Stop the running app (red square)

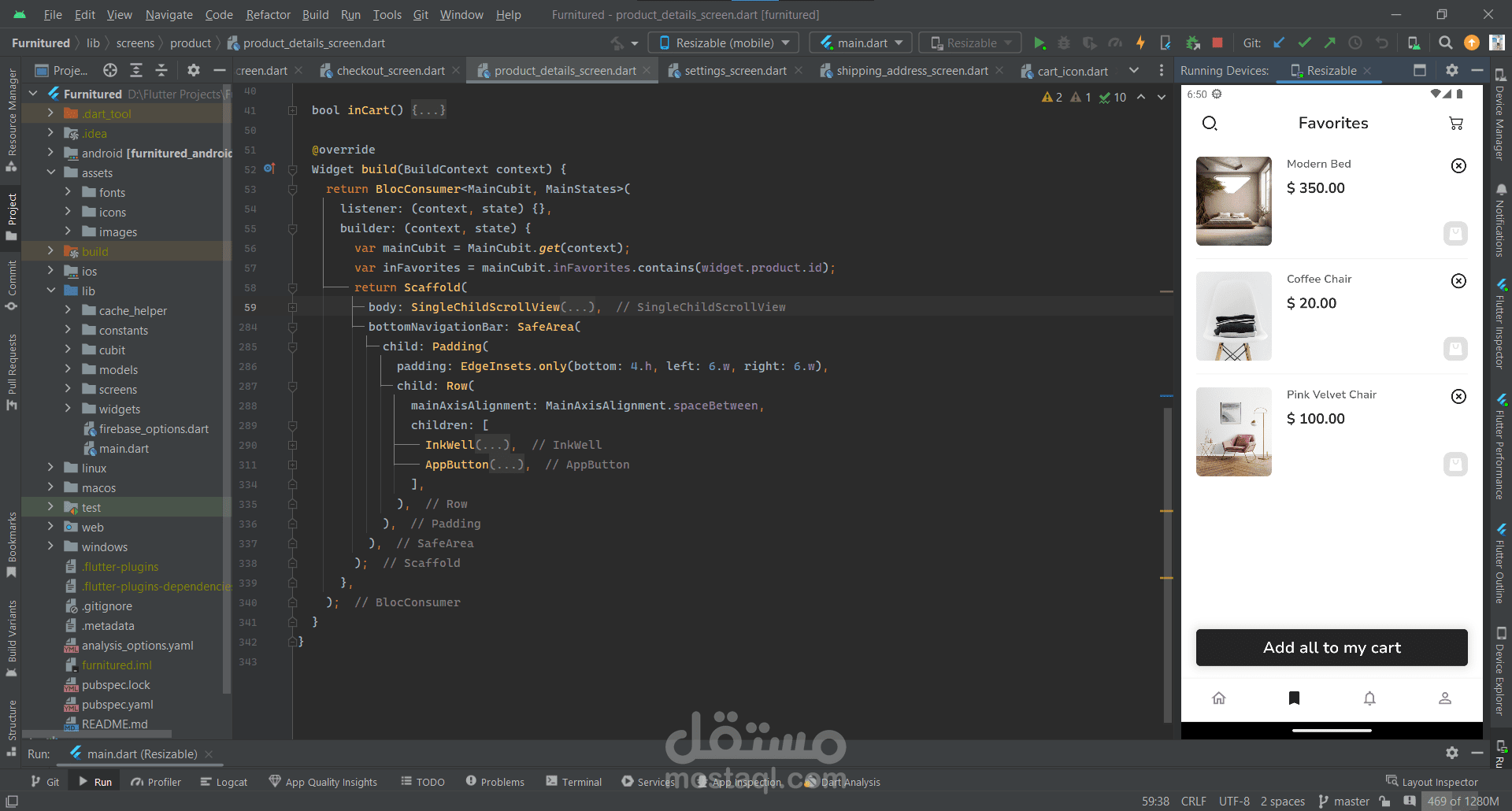click(1217, 43)
